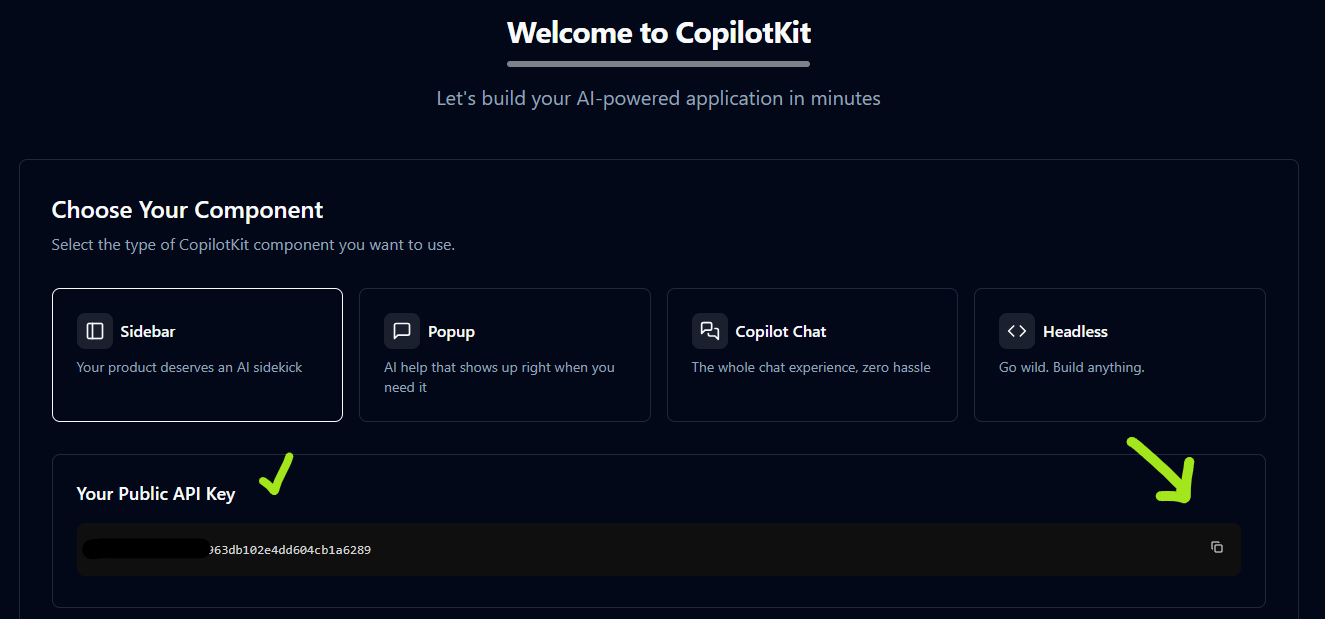Click the Sidebar layout icon
Viewport: 1325px width, 619px height.
pyautogui.click(x=95, y=331)
